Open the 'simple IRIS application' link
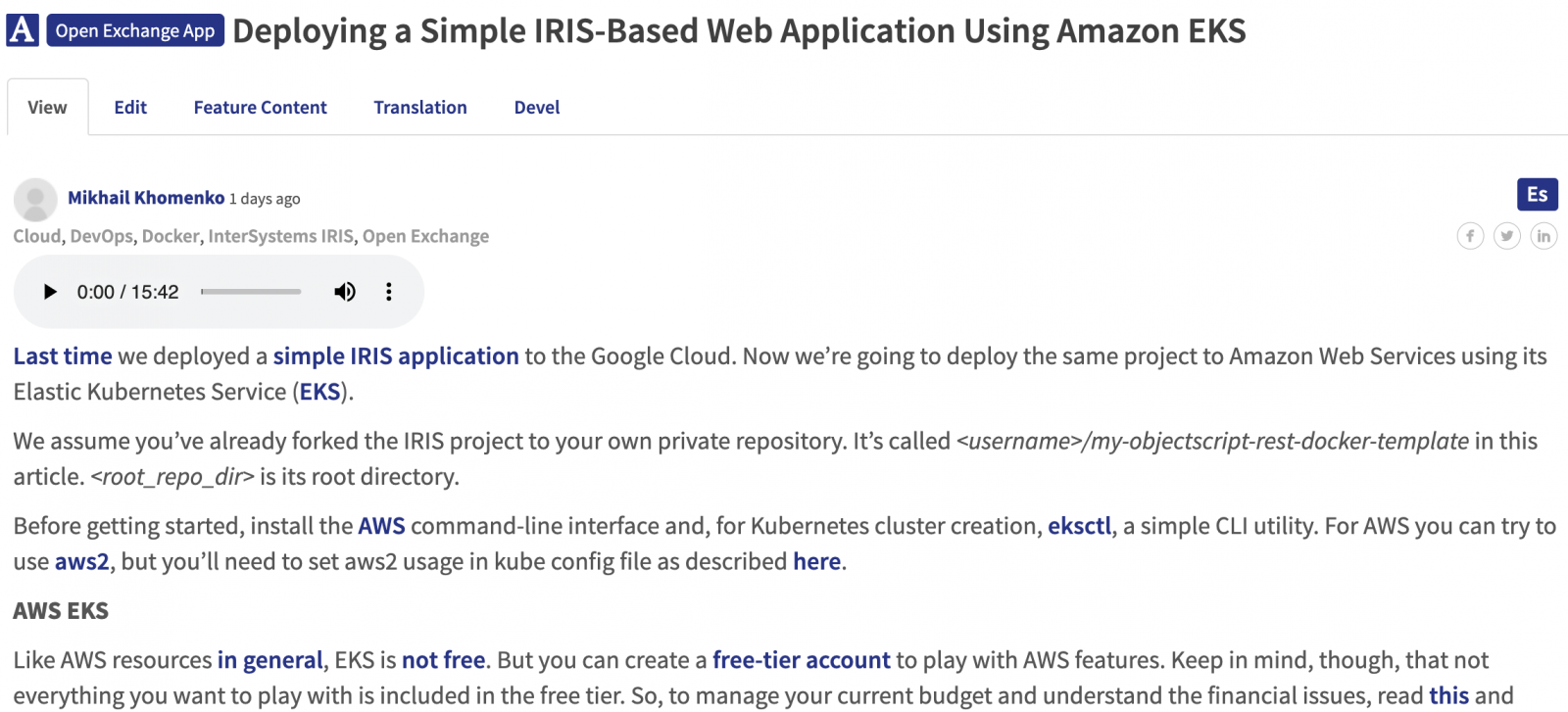Image resolution: width=1568 pixels, height=712 pixels. tap(396, 356)
